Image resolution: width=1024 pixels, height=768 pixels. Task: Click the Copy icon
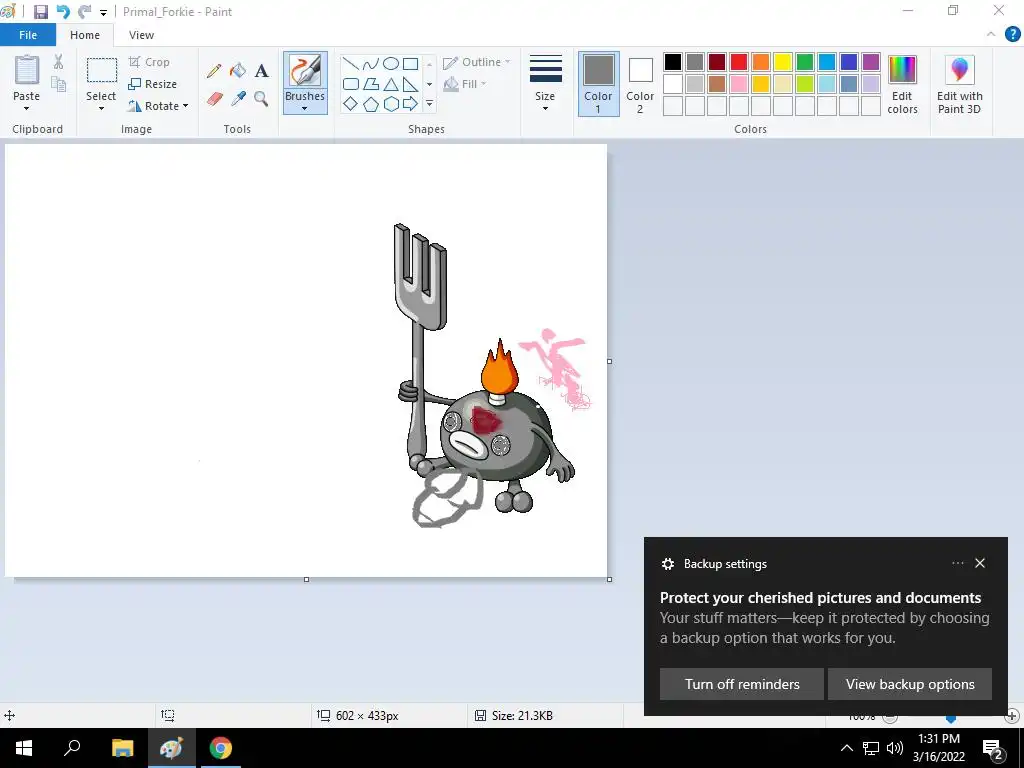pyautogui.click(x=59, y=84)
